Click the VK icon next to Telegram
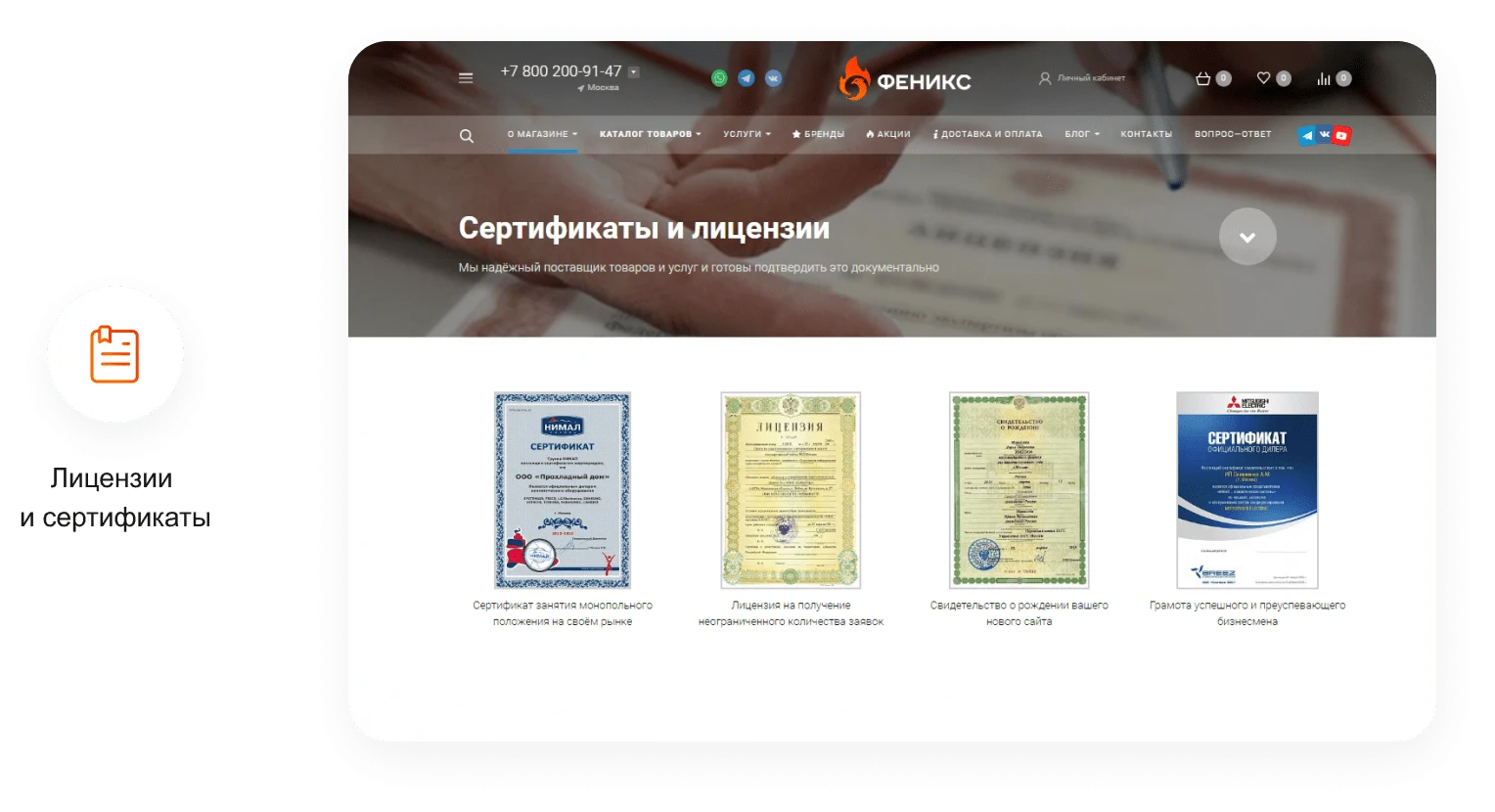The height and width of the screenshot is (812, 1495). coord(774,78)
